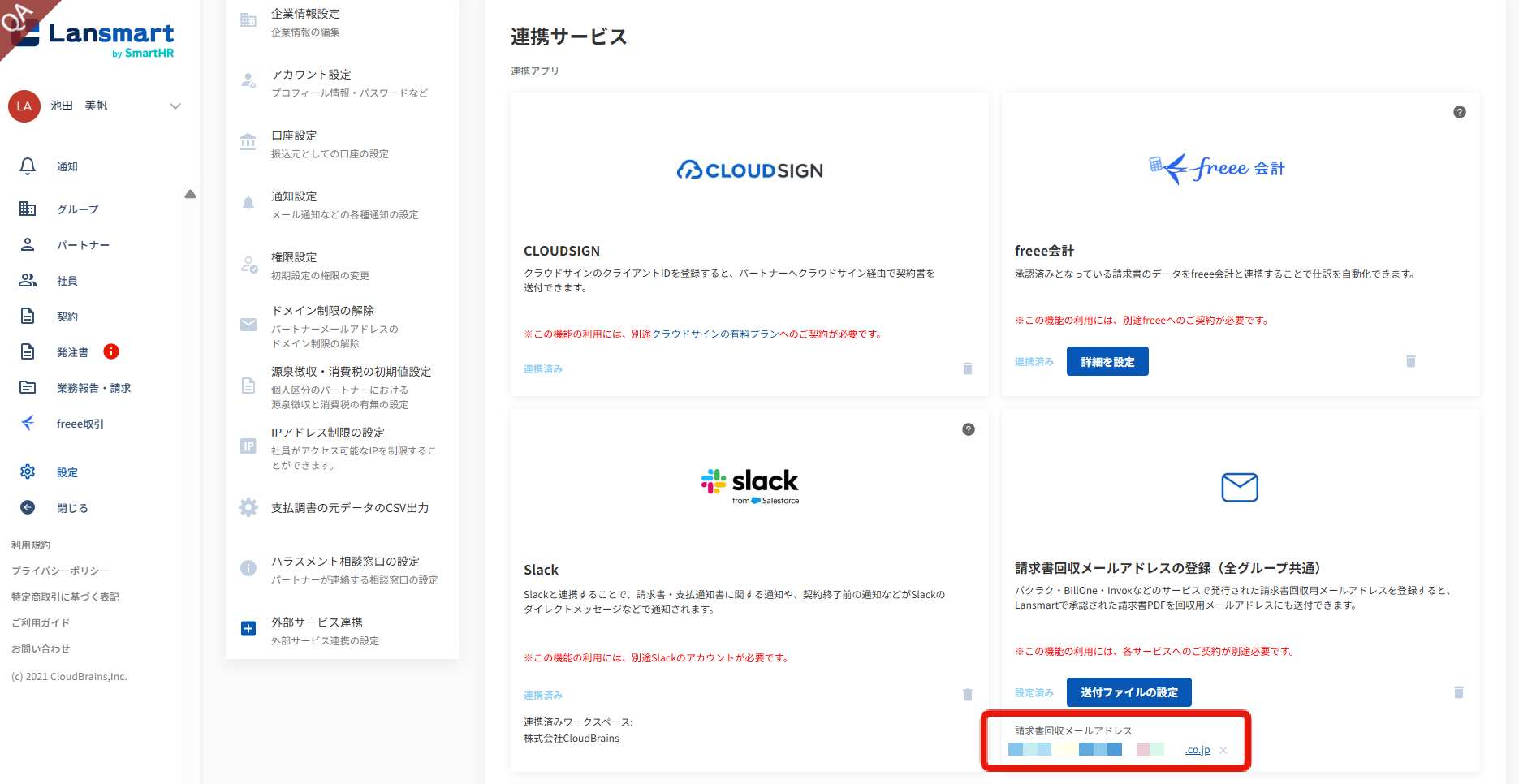Click the 支払調書 CSV gear icon
This screenshot has height=784, width=1519.
(248, 507)
